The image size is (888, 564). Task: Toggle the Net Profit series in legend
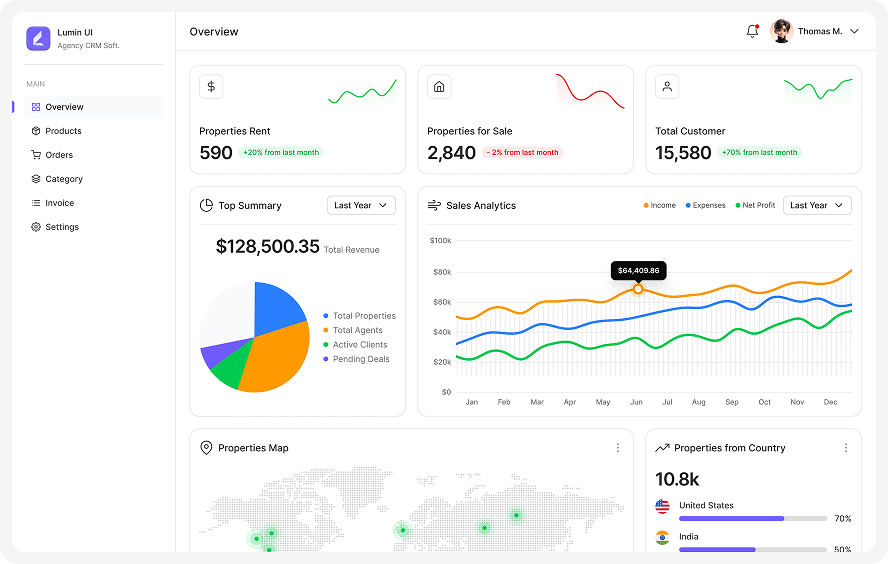755,205
